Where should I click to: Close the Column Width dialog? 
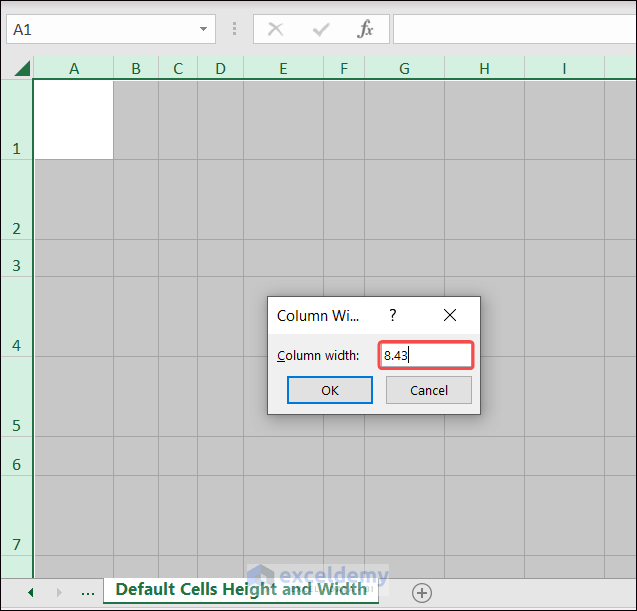450,315
